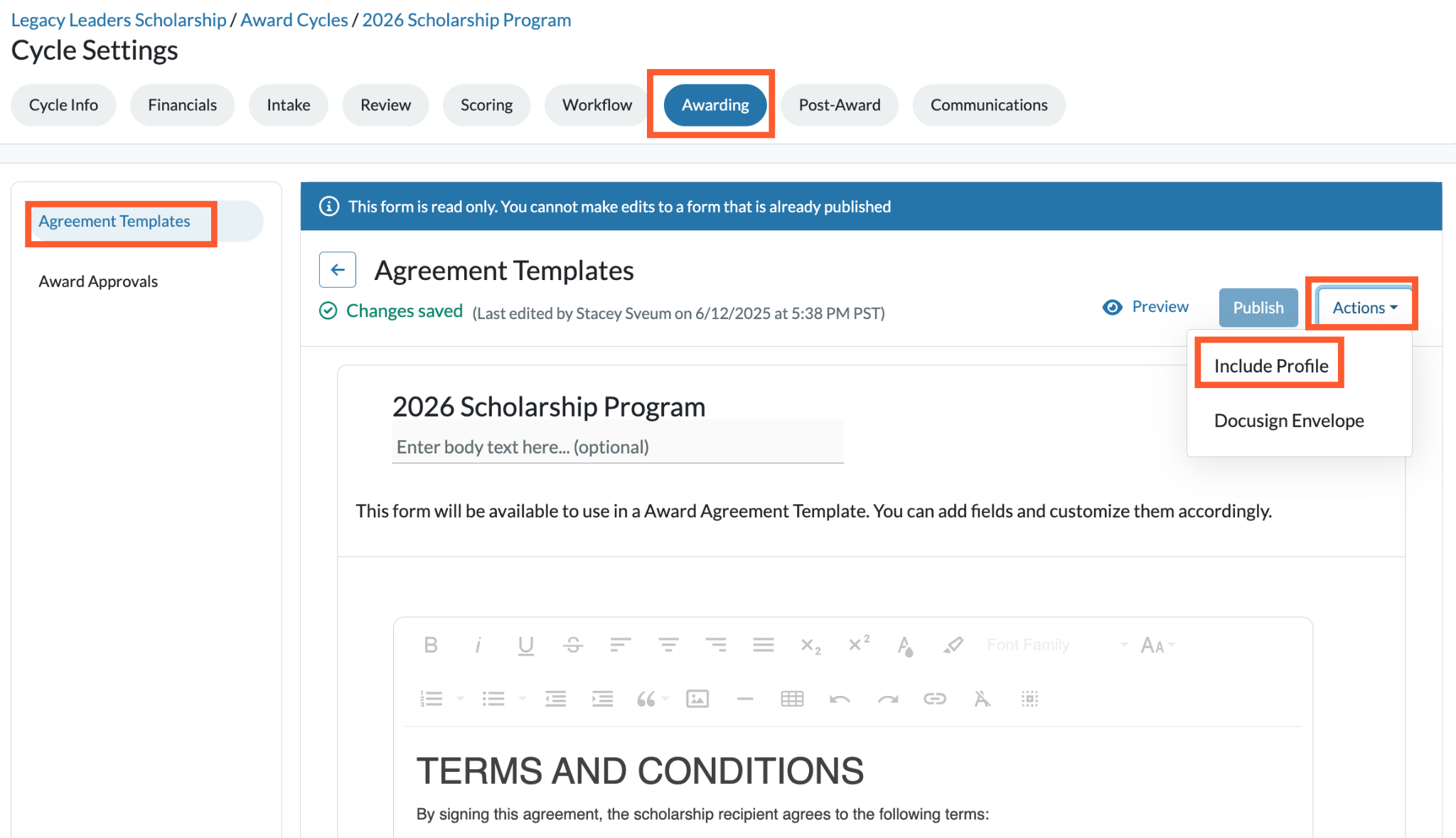1456x838 pixels.
Task: Switch to the Post-Award tab
Action: (x=839, y=105)
